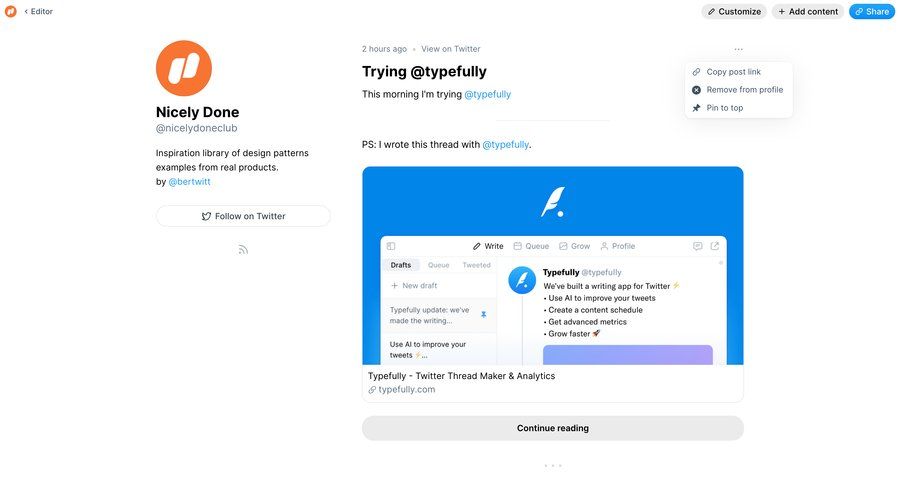Open the View on Twitter link
The image size is (900, 484).
[450, 49]
